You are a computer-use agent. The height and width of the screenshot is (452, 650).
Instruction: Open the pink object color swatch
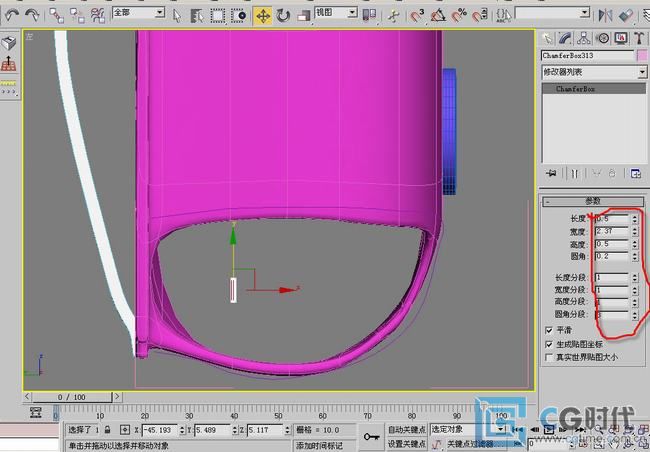tap(642, 55)
